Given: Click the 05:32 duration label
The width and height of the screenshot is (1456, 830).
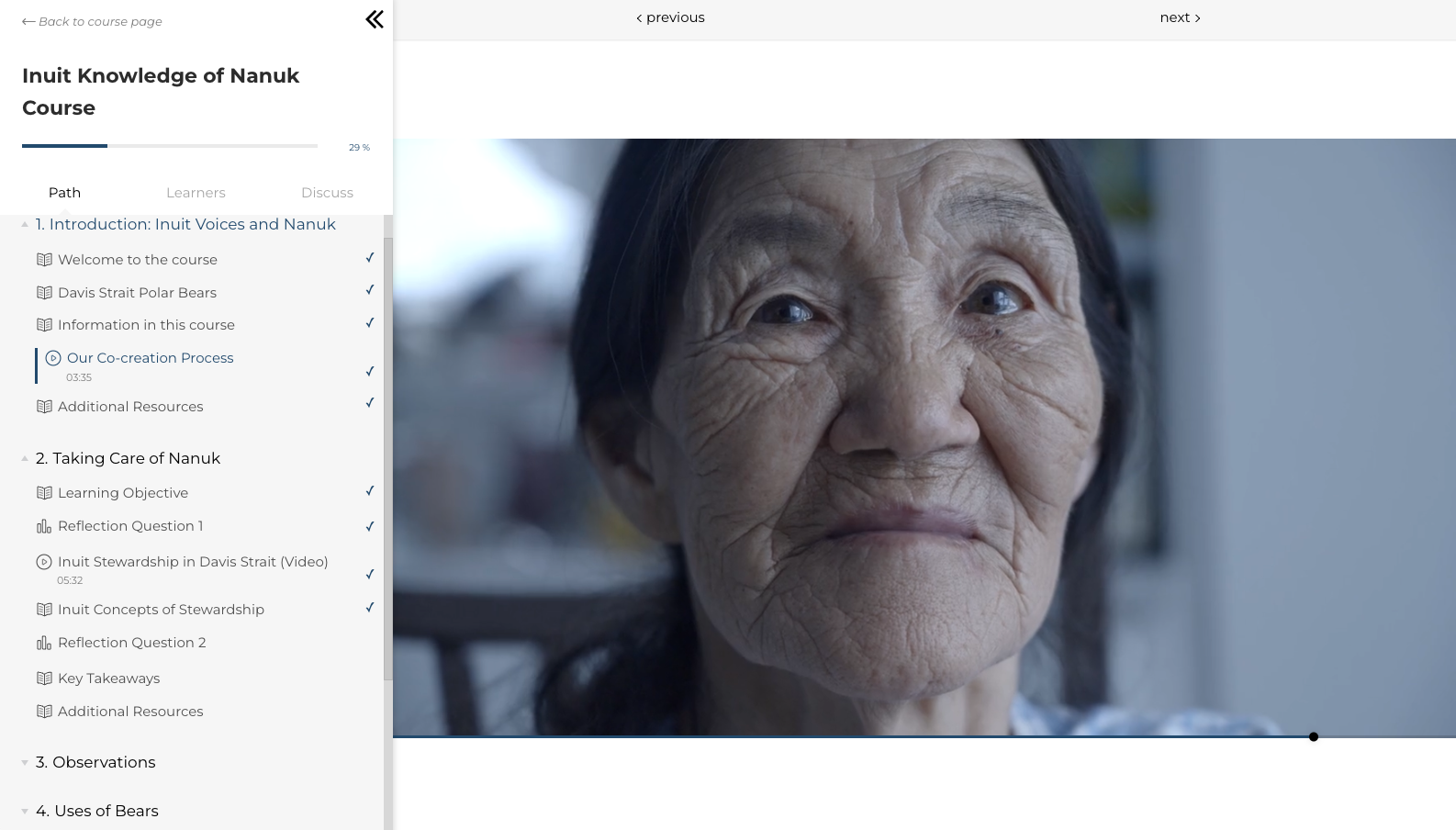Looking at the screenshot, I should point(70,580).
